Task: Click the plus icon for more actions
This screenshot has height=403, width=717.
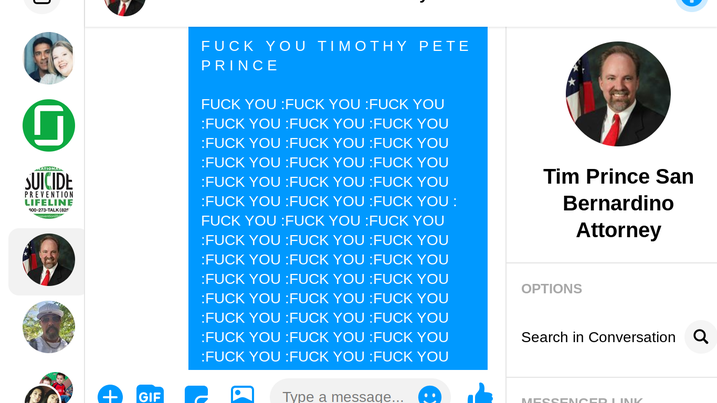Action: click(x=110, y=395)
